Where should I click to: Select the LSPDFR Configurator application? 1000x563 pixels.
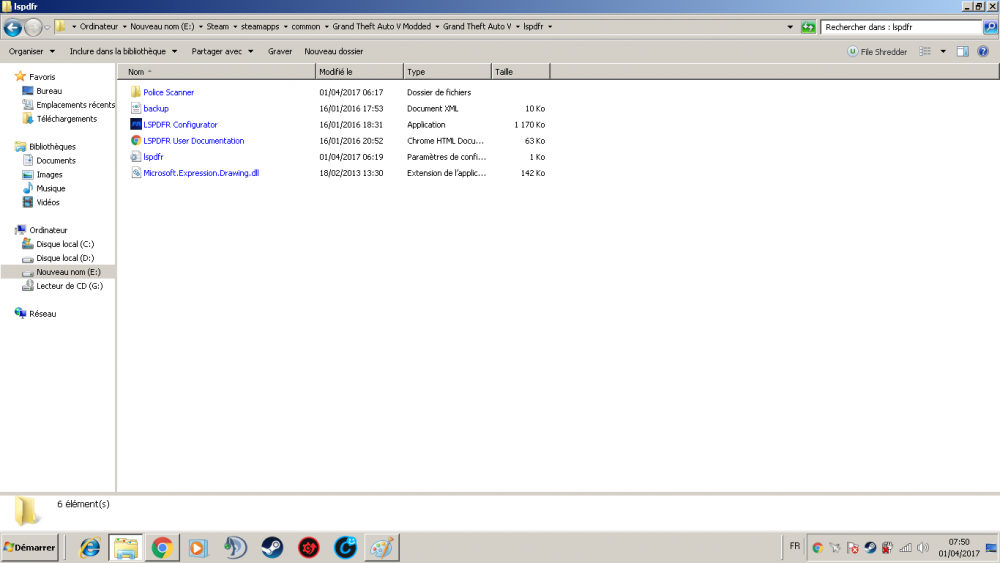click(180, 124)
